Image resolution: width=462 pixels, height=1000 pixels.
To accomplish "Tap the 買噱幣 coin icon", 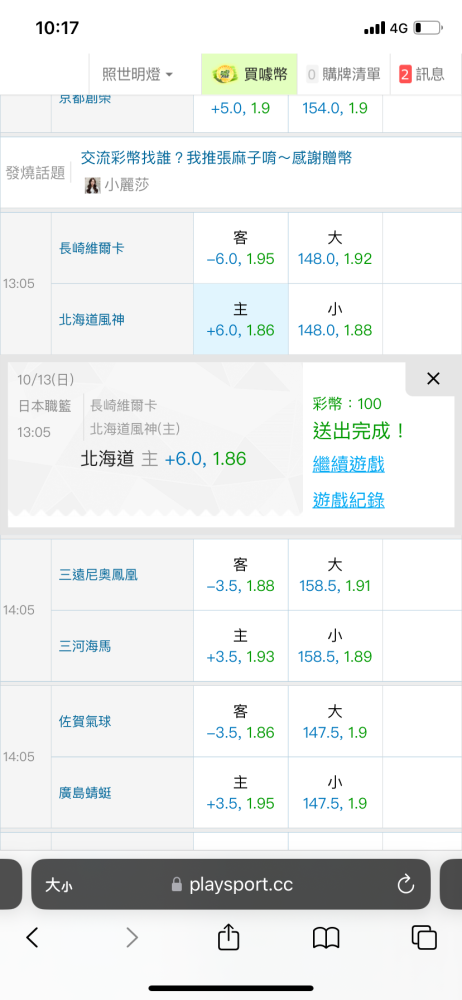I will point(225,74).
